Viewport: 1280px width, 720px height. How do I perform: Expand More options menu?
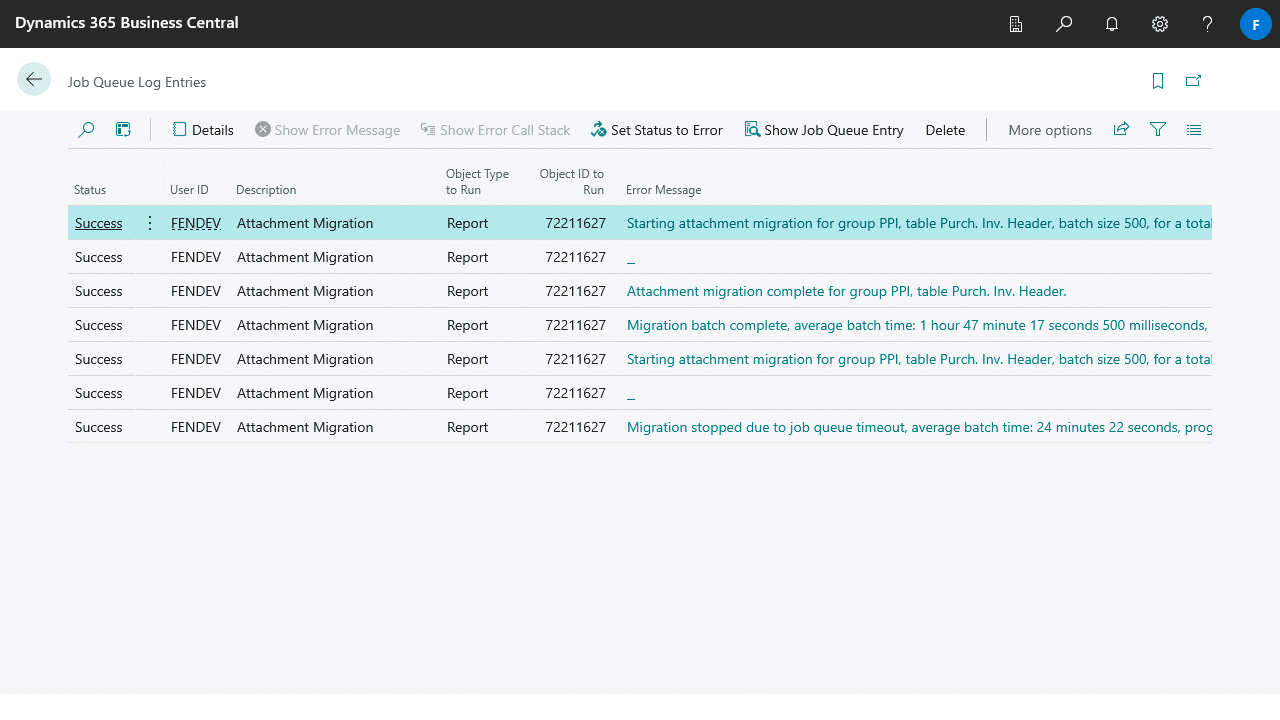pos(1049,130)
